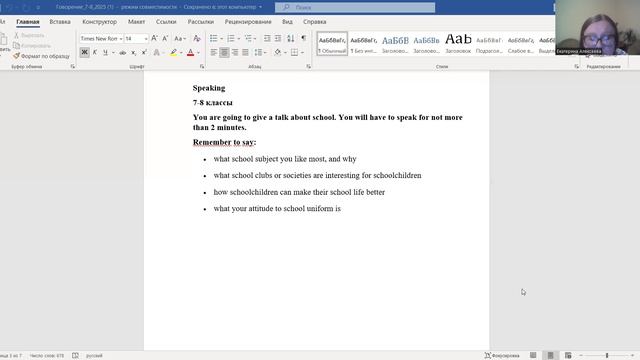The width and height of the screenshot is (640, 360).
Task: Apply the Заголовок 1 style
Action: pyautogui.click(x=395, y=44)
